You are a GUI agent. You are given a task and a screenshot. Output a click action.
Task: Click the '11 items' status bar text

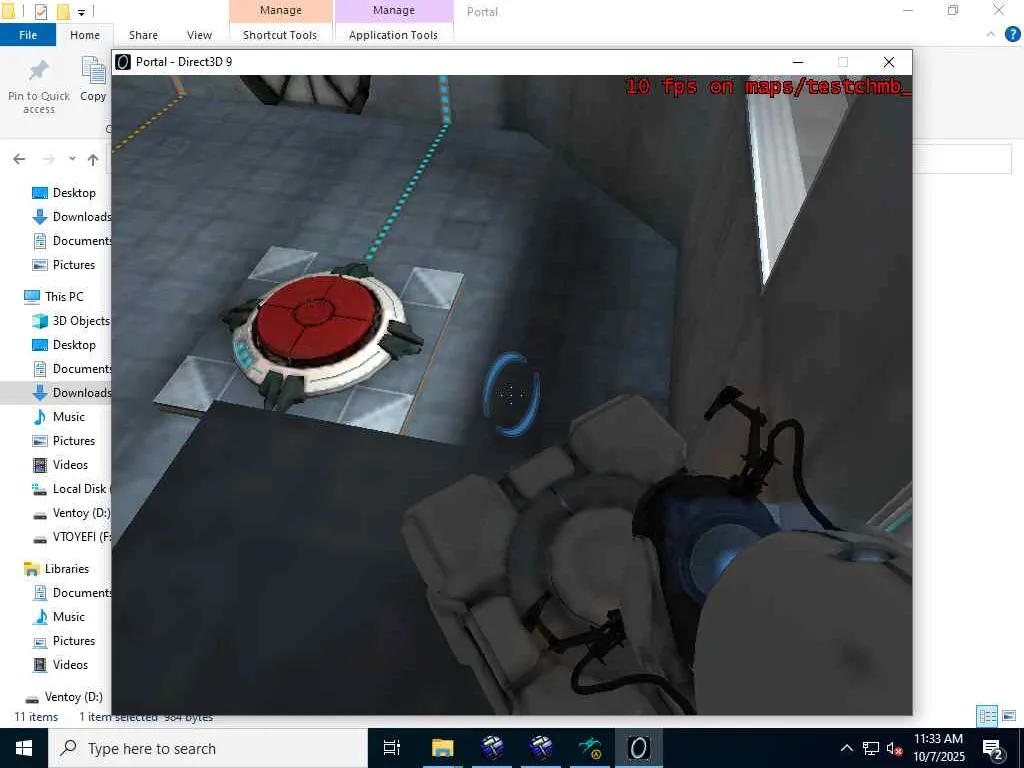[x=36, y=717]
